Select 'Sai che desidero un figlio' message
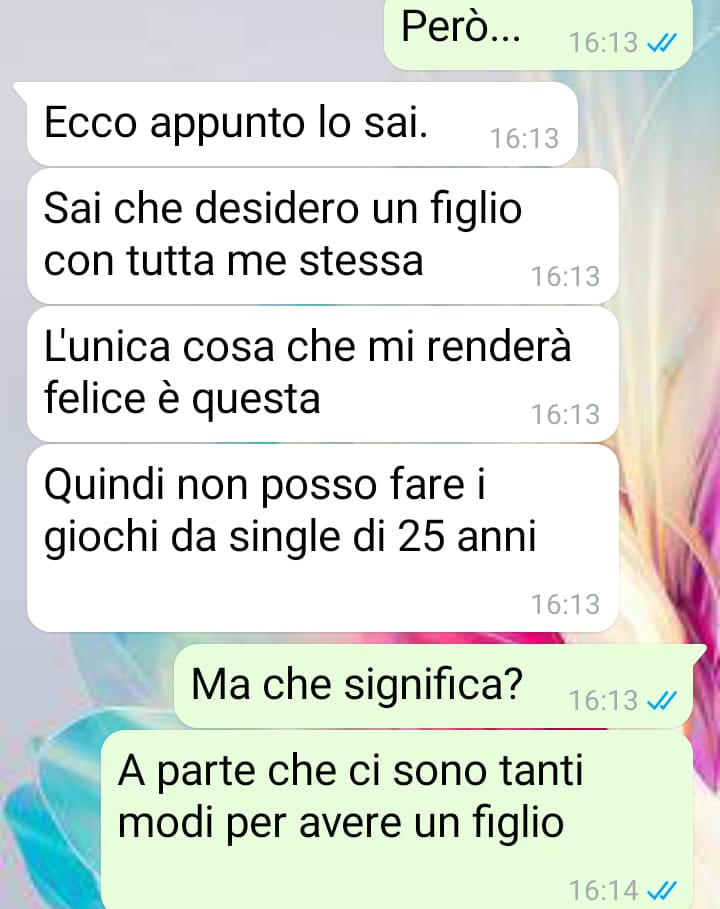 point(323,236)
